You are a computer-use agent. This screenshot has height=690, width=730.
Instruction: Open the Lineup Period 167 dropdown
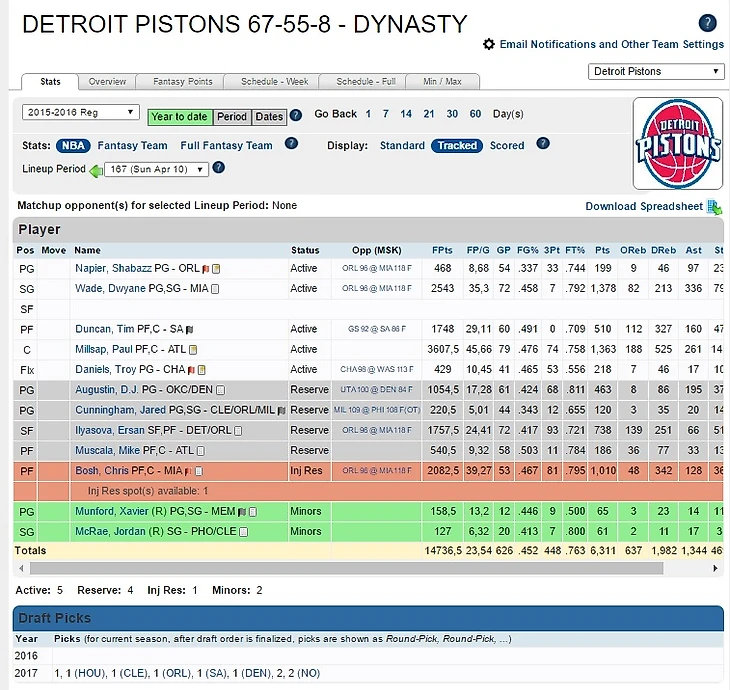(156, 170)
